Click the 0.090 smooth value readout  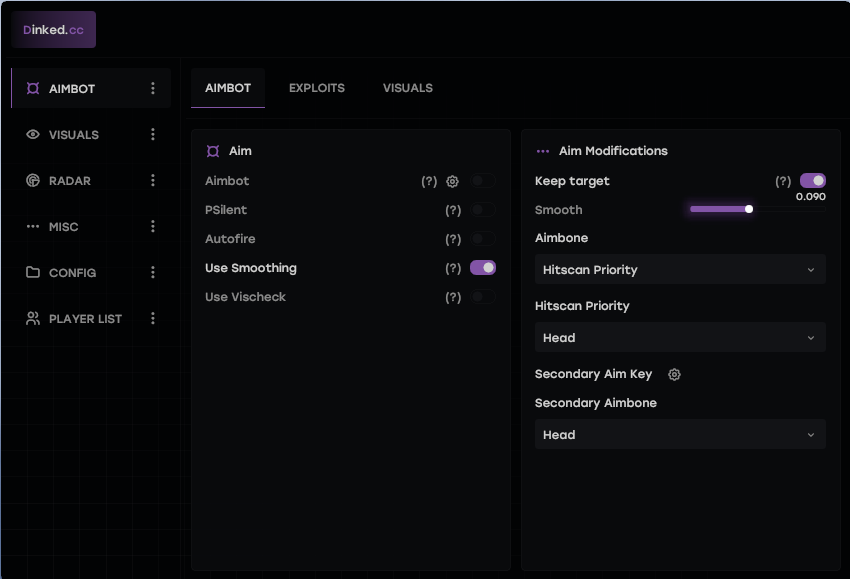810,197
